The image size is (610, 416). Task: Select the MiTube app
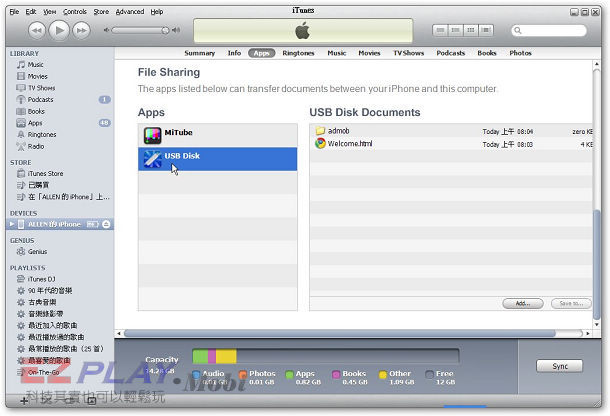(x=217, y=135)
